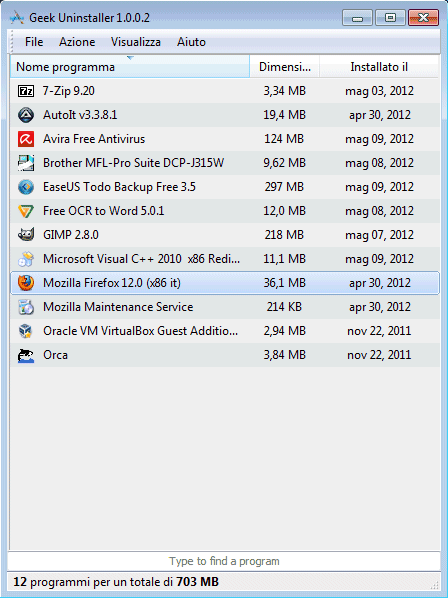Open the Azione menu
The width and height of the screenshot is (448, 598).
tap(77, 42)
